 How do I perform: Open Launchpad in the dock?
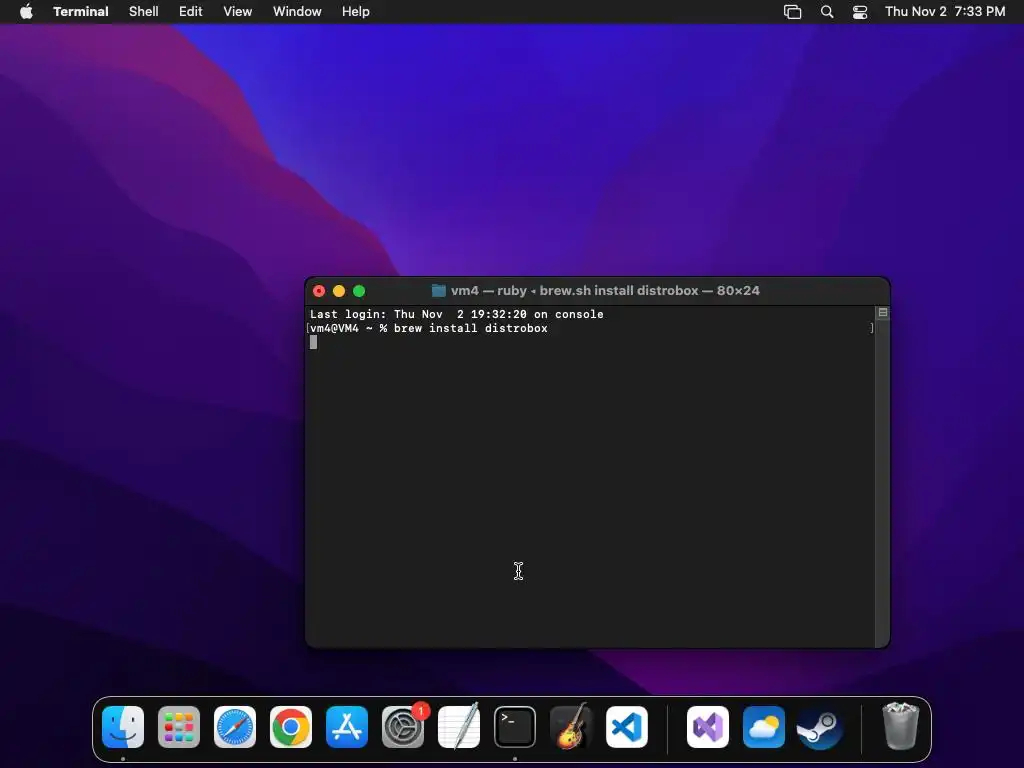pyautogui.click(x=179, y=727)
